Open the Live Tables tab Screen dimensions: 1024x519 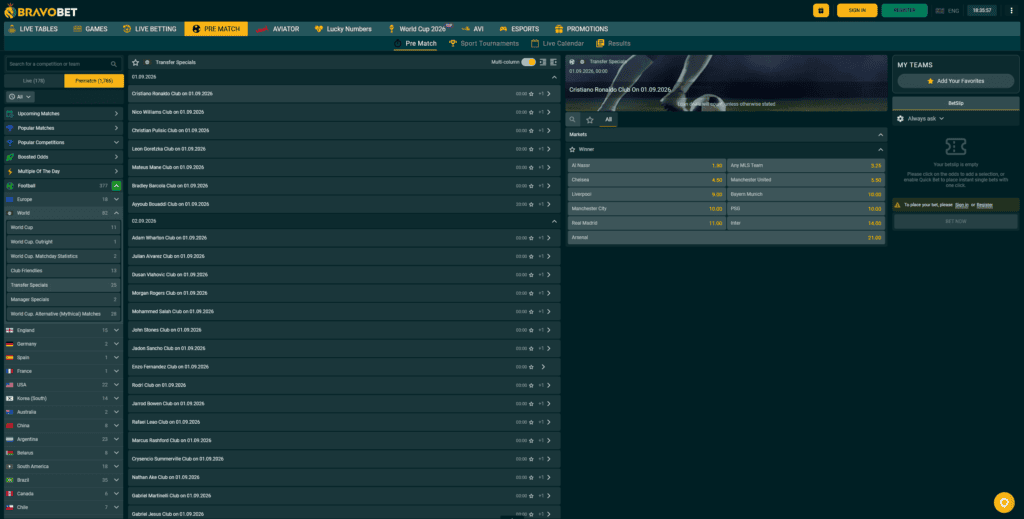pos(32,29)
